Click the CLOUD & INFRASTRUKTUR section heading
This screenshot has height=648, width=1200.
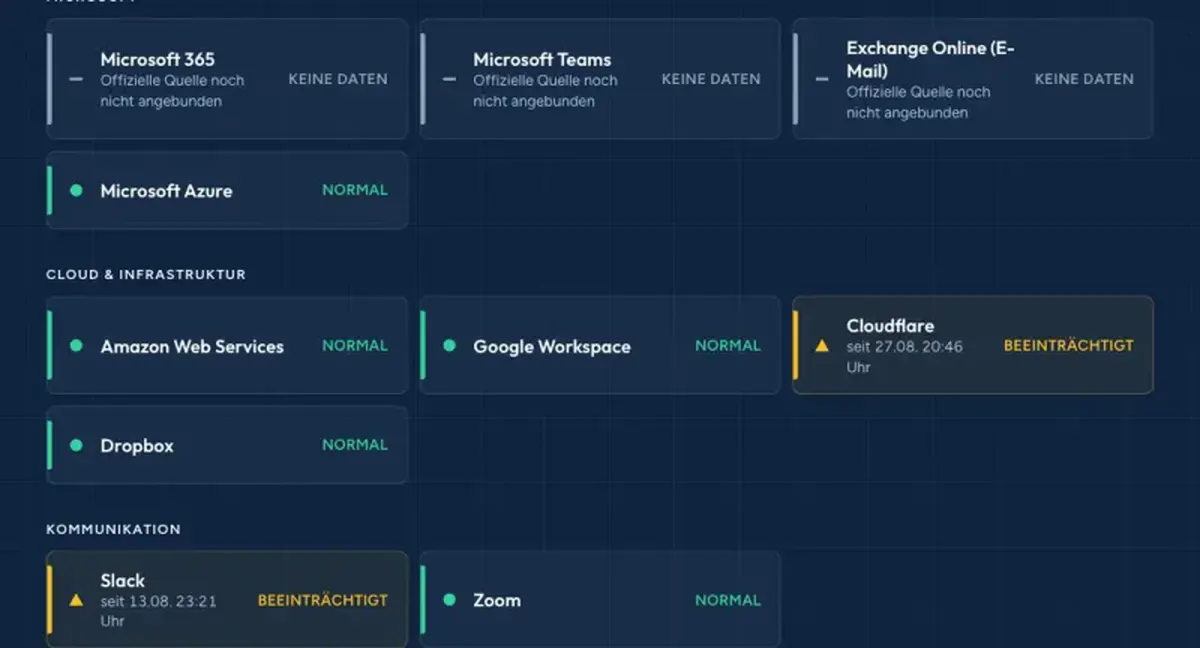[x=146, y=274]
